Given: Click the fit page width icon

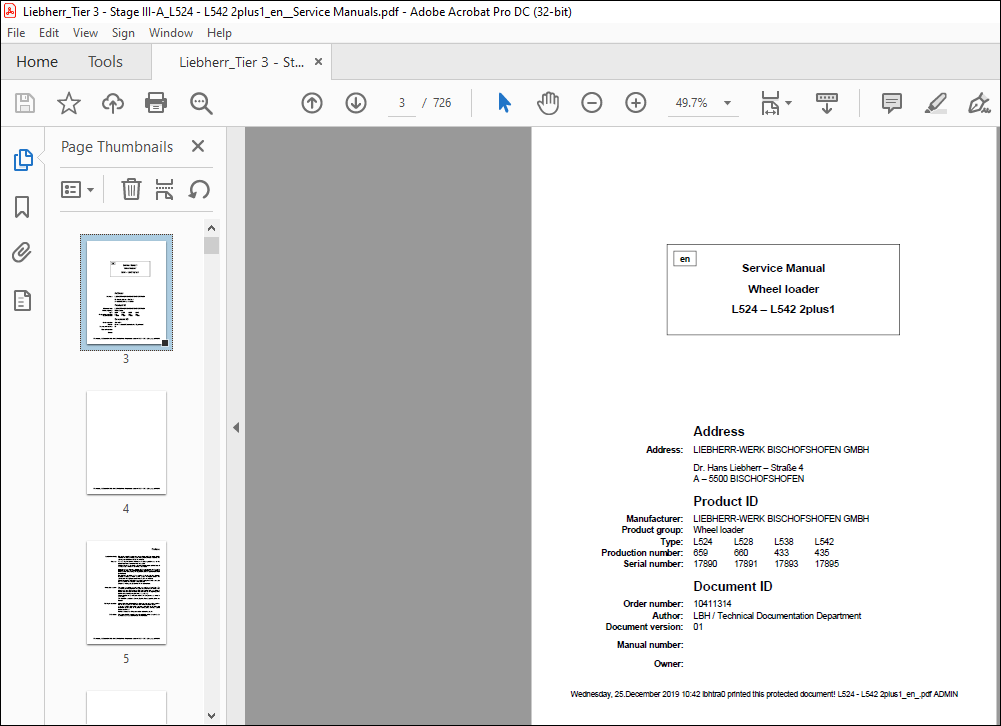Looking at the screenshot, I should pos(770,103).
